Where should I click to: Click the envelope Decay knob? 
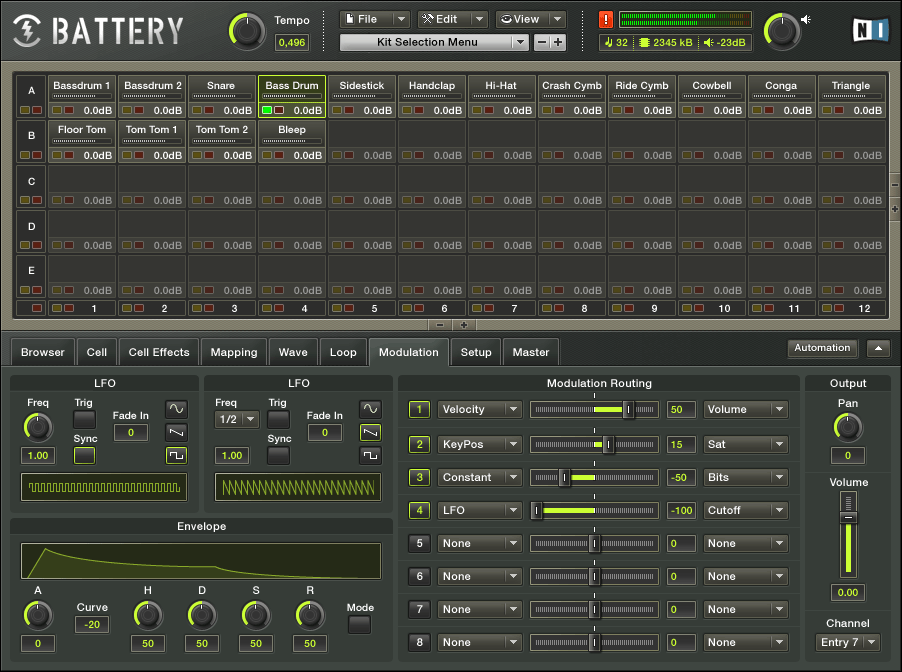pyautogui.click(x=202, y=615)
